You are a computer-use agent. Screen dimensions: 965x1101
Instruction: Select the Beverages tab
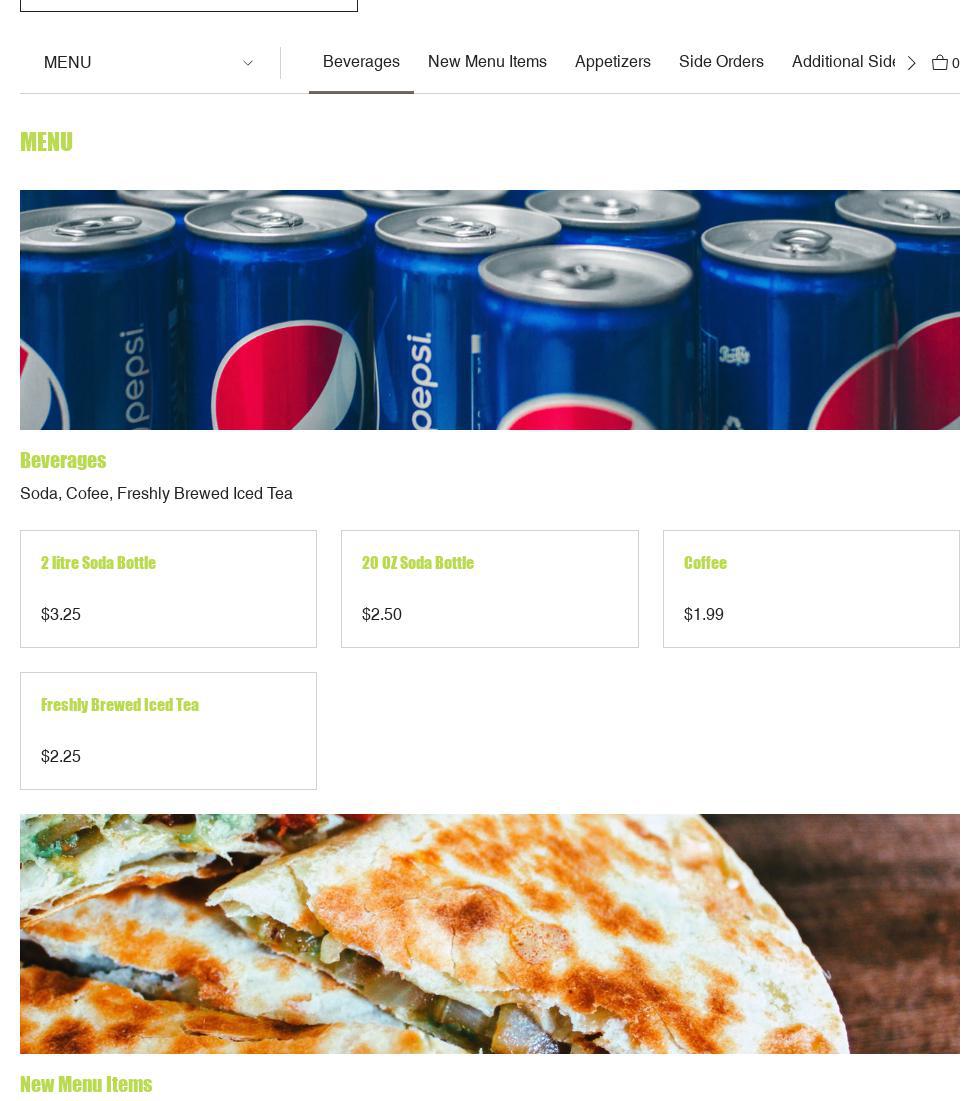click(x=361, y=62)
